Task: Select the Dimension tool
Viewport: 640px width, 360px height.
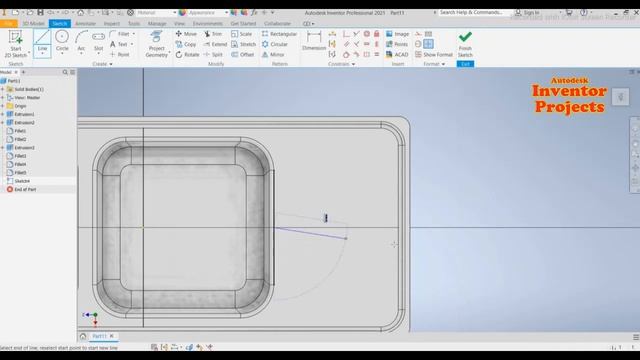Action: [314, 41]
